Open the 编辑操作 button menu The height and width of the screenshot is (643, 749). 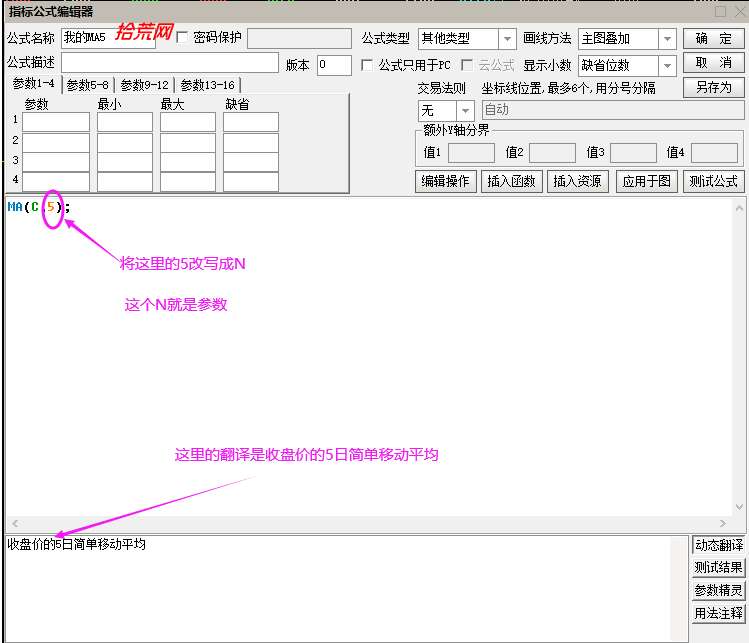(x=445, y=181)
